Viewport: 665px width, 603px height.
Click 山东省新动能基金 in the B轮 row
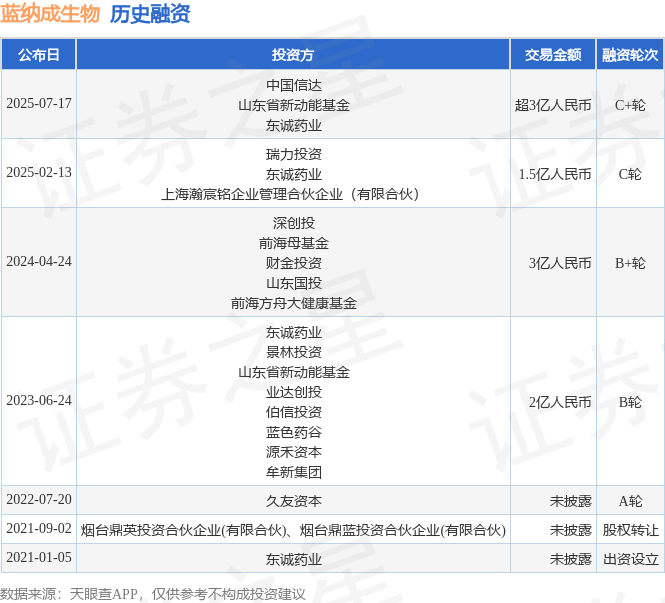click(293, 372)
